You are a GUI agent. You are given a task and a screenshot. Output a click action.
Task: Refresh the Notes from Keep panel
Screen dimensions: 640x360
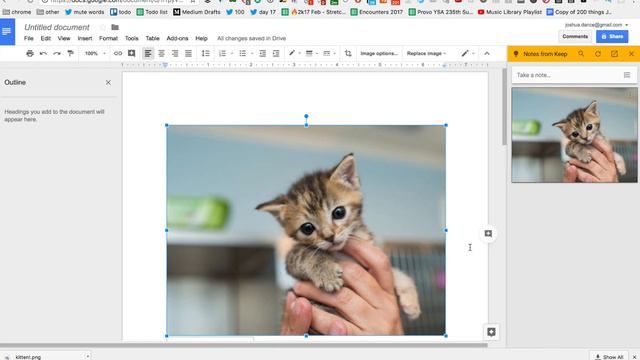pos(598,54)
